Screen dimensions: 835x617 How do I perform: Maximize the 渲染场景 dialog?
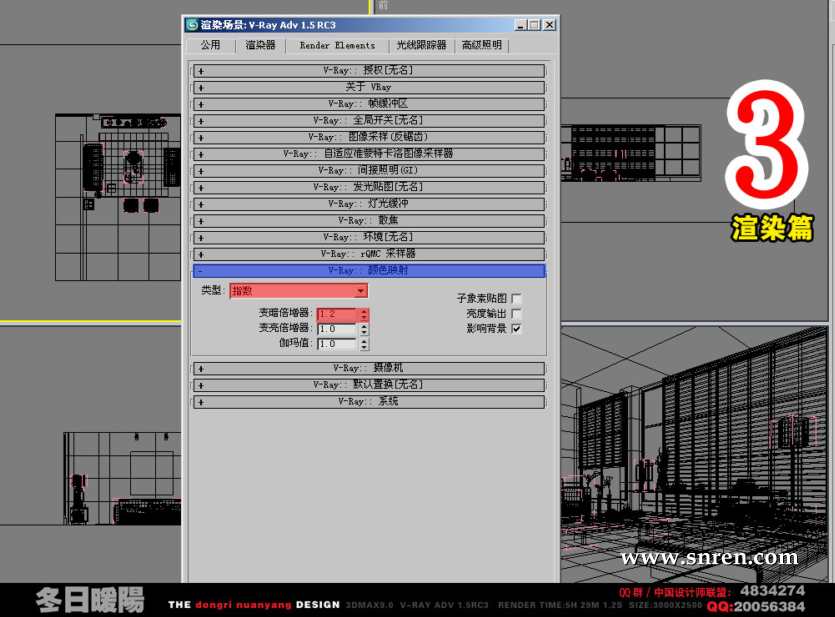coord(533,24)
